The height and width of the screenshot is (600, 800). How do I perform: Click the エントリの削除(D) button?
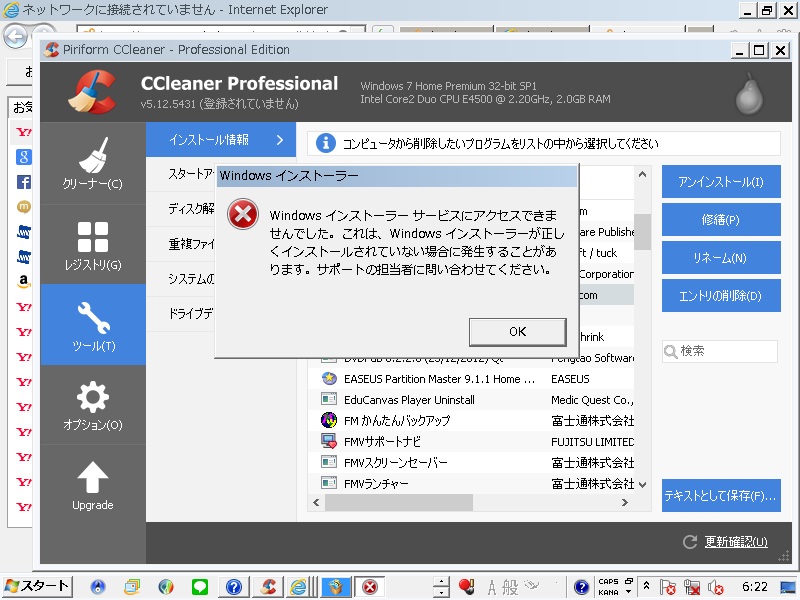(x=721, y=295)
